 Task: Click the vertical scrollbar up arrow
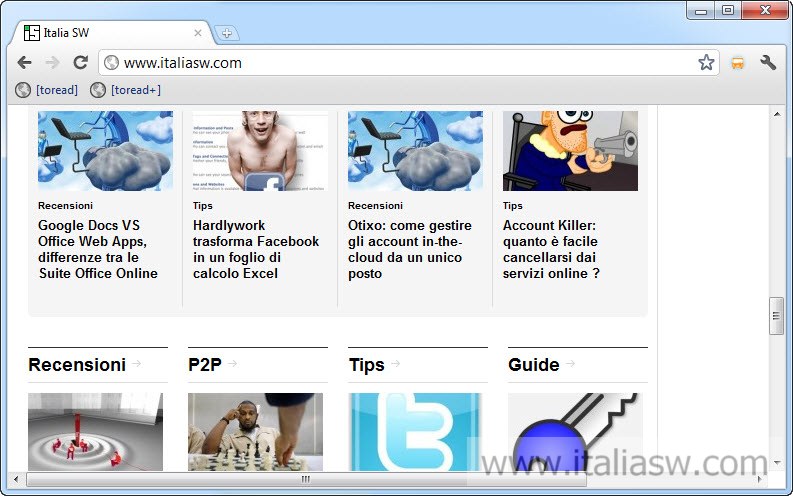tap(777, 114)
